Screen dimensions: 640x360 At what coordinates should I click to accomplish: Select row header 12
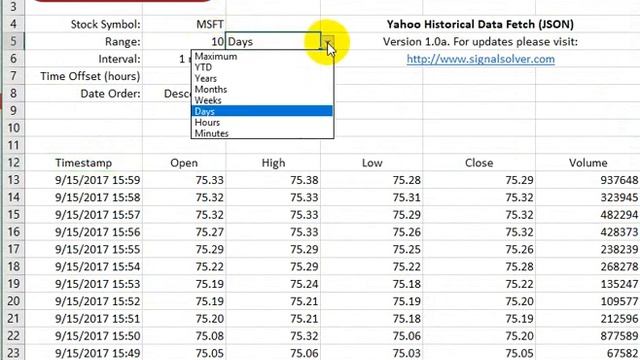click(13, 163)
